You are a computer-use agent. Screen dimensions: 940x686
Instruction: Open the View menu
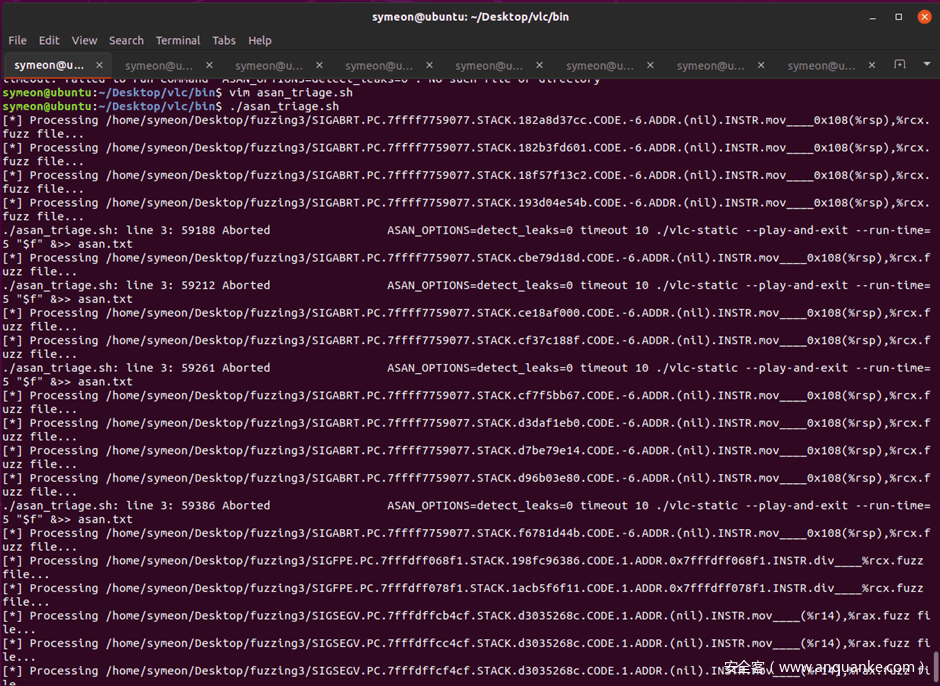[x=85, y=41]
